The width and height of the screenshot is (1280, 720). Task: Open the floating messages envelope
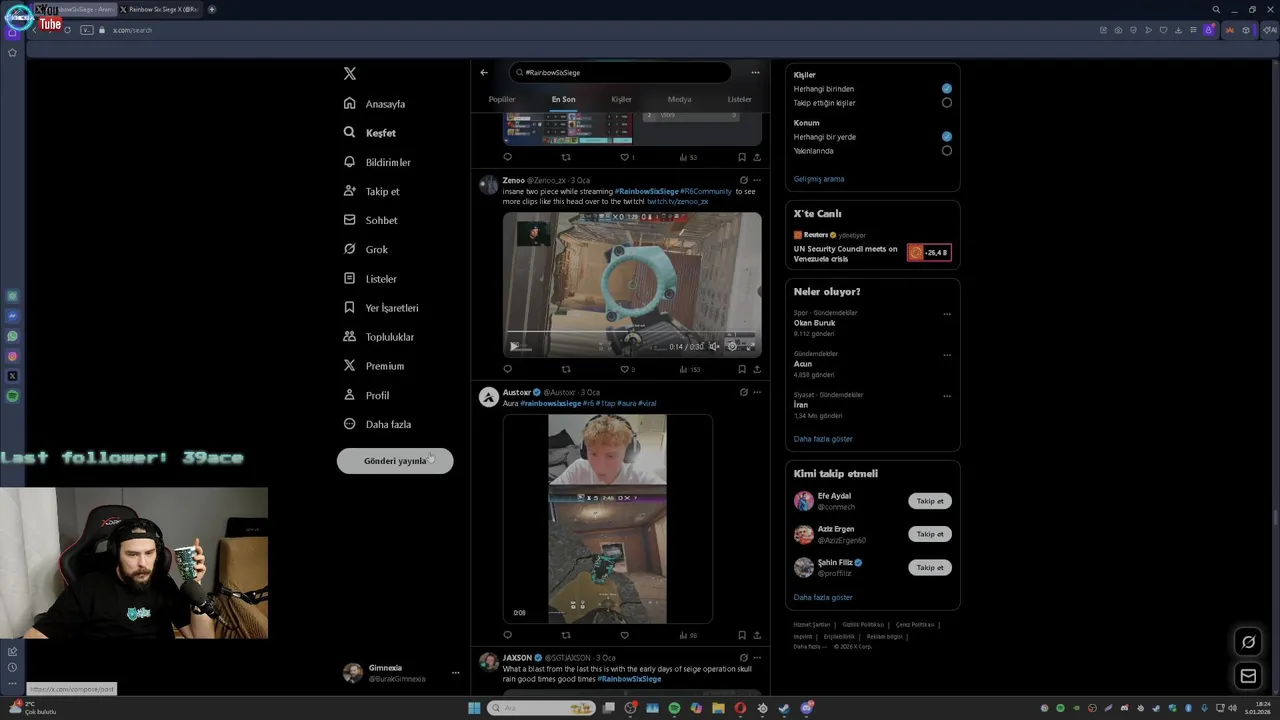[1248, 677]
